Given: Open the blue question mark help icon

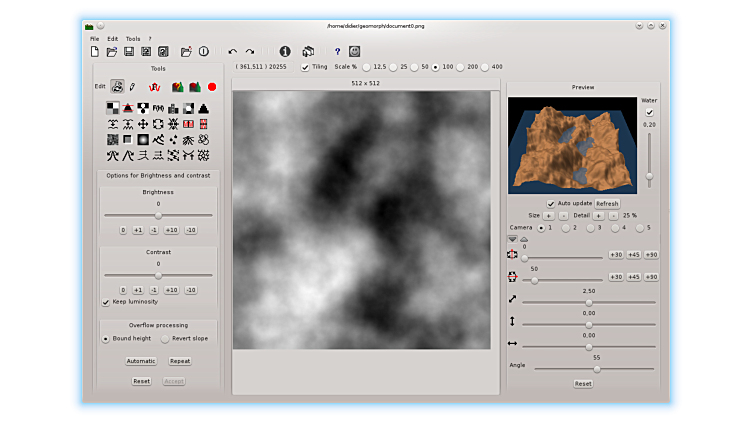Looking at the screenshot, I should (337, 51).
